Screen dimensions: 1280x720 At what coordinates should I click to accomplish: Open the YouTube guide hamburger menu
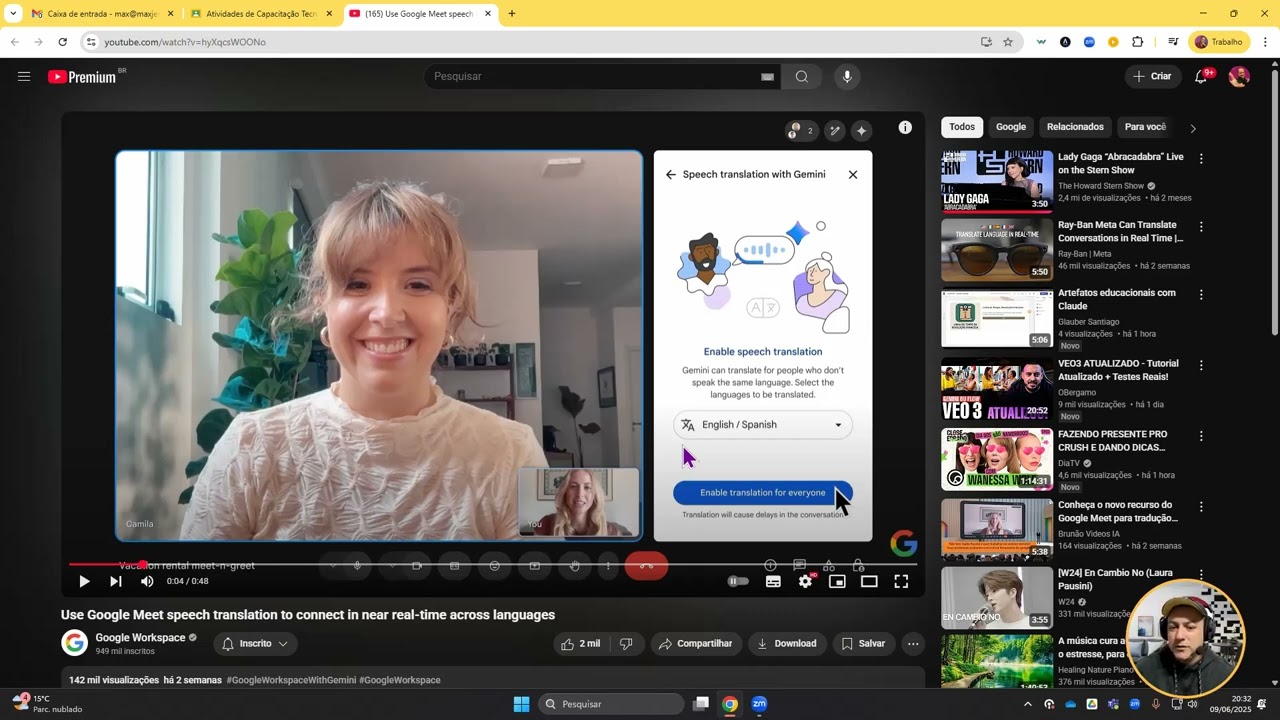tap(24, 76)
